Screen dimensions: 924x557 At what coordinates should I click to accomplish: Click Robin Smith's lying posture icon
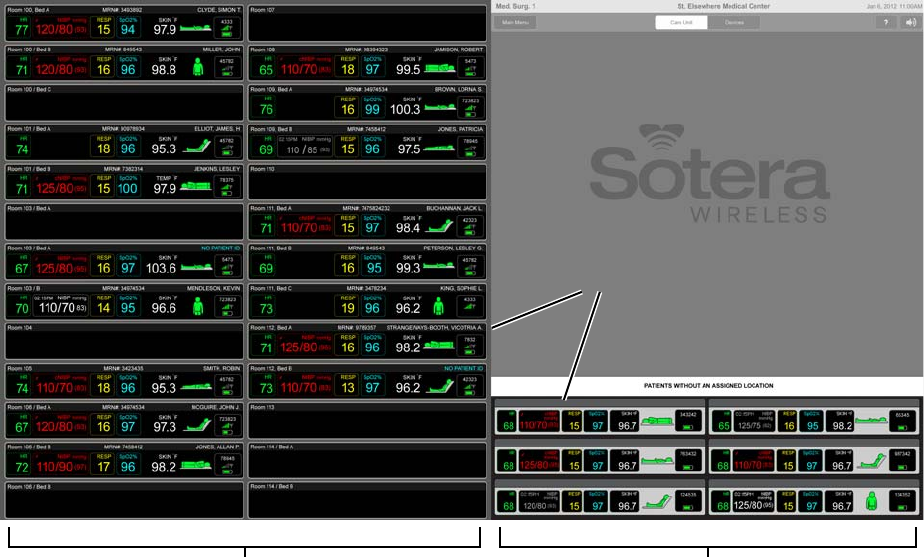(x=196, y=387)
